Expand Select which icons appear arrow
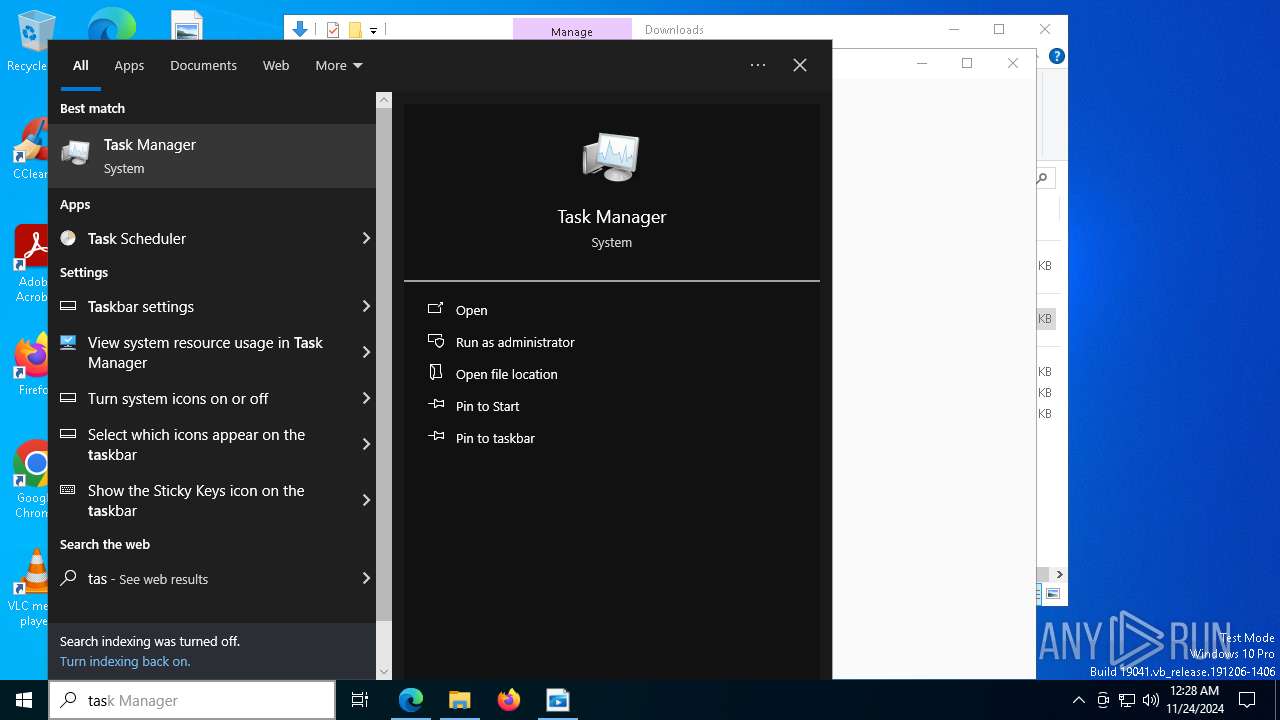Viewport: 1280px width, 720px height. click(366, 444)
